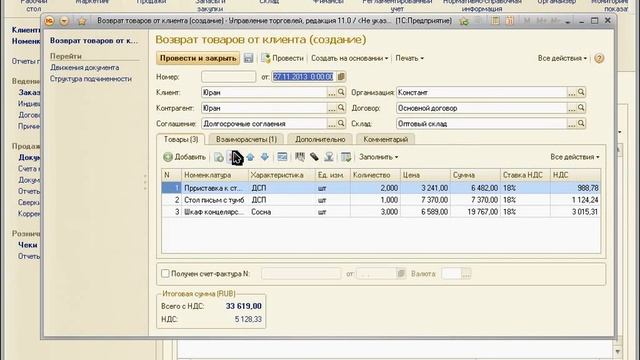640x360 pixels.
Task: Open the Печать dropdown menu
Action: pyautogui.click(x=409, y=58)
